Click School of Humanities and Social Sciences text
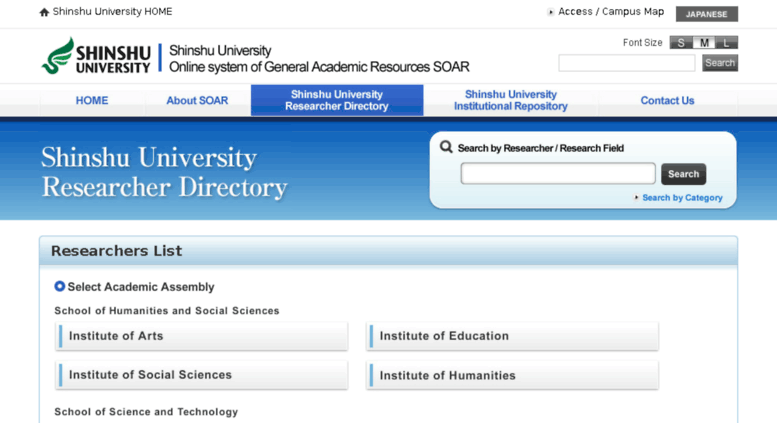Image resolution: width=777 pixels, height=423 pixels. coord(166,311)
